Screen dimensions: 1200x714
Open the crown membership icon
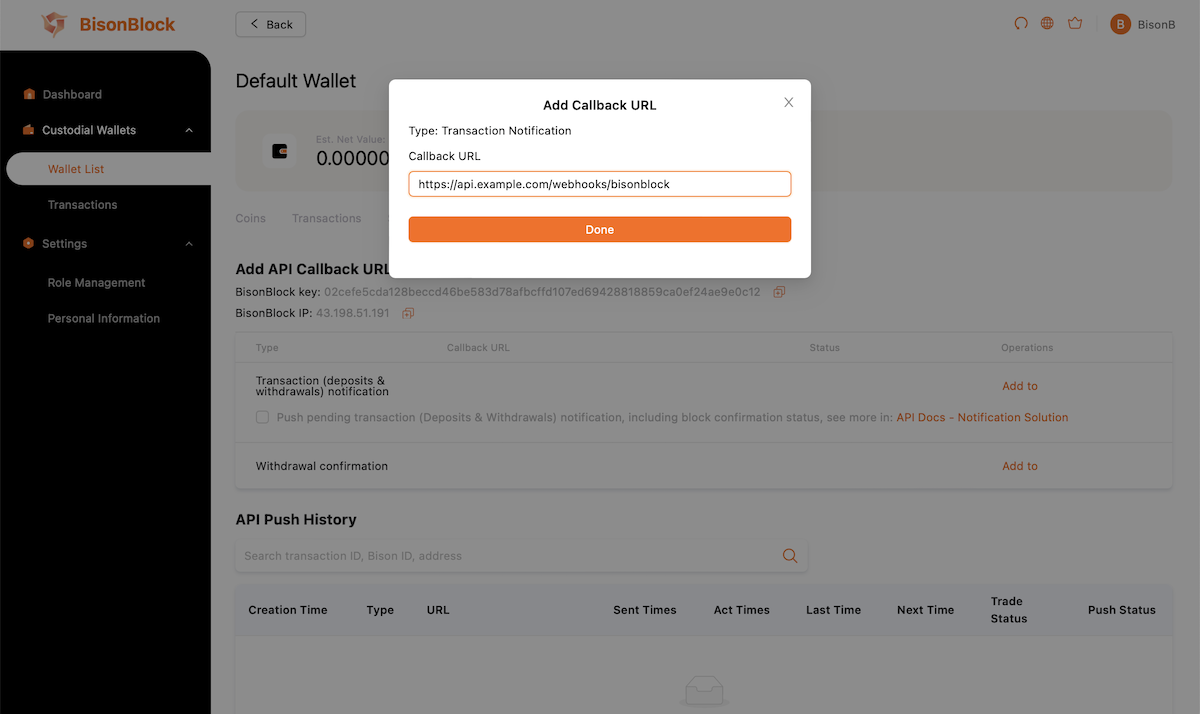click(1075, 23)
